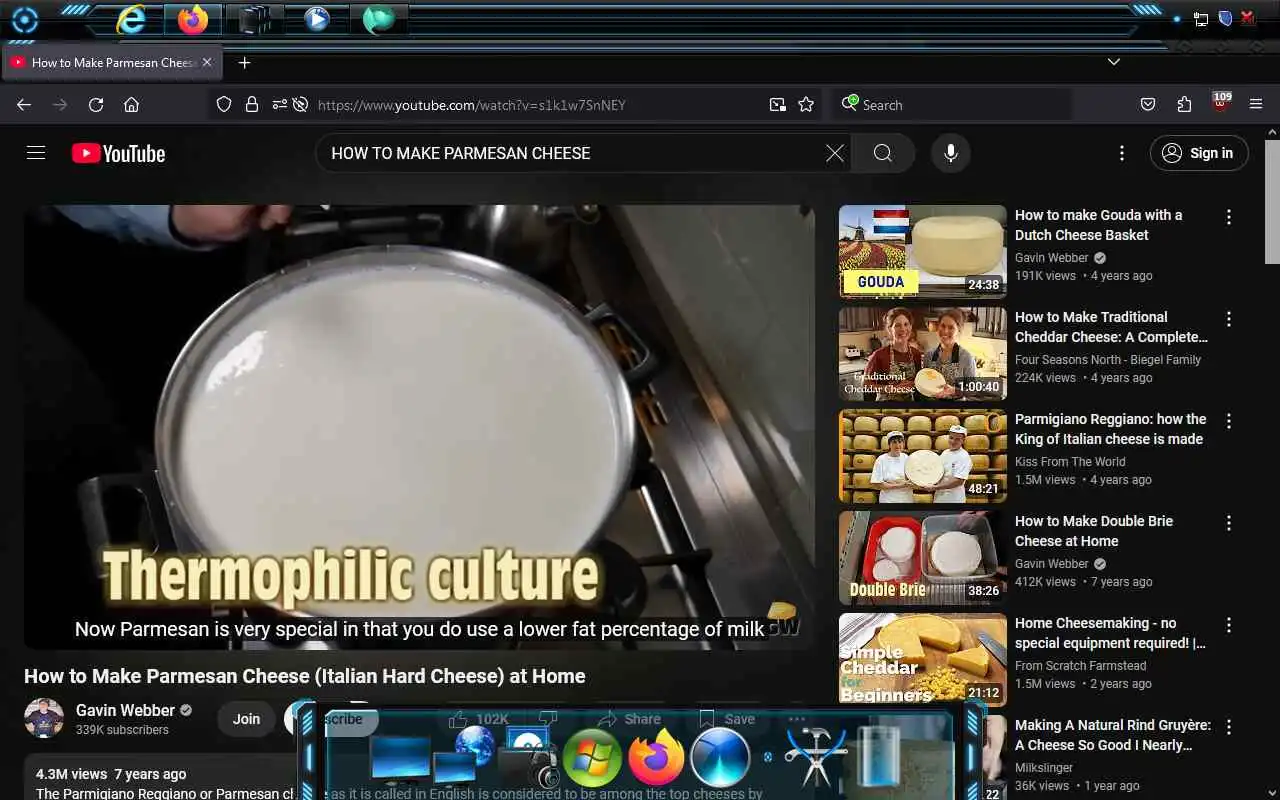Open the Firefox application menu
Image resolution: width=1280 pixels, height=800 pixels.
click(x=1257, y=105)
